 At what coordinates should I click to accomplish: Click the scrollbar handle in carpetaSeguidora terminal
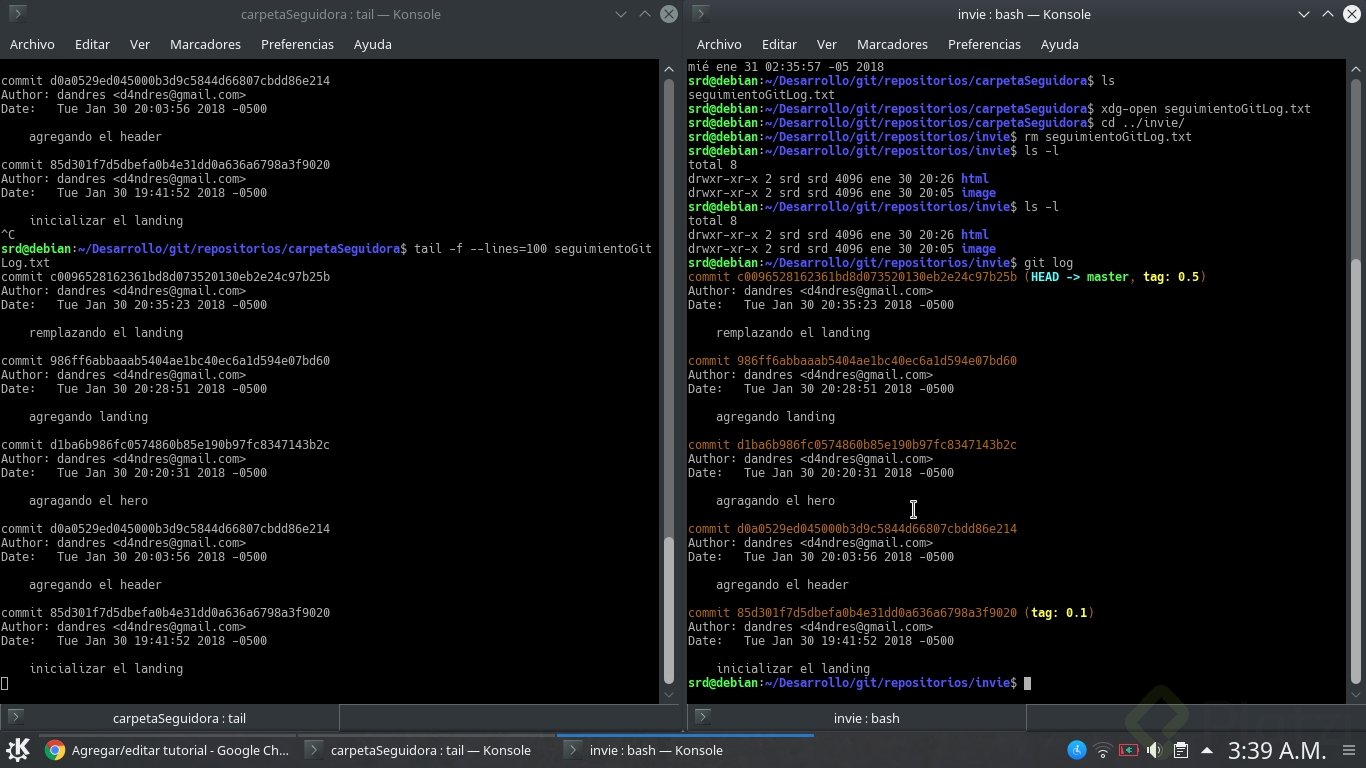point(669,609)
